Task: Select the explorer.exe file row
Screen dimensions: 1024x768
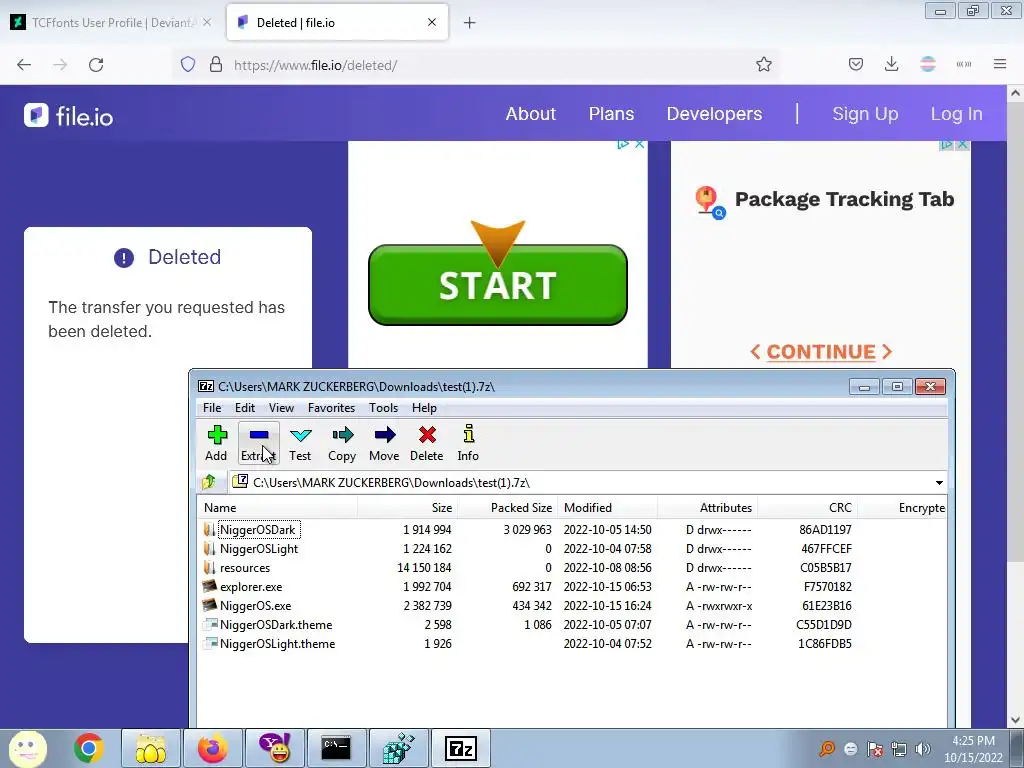Action: click(x=572, y=586)
